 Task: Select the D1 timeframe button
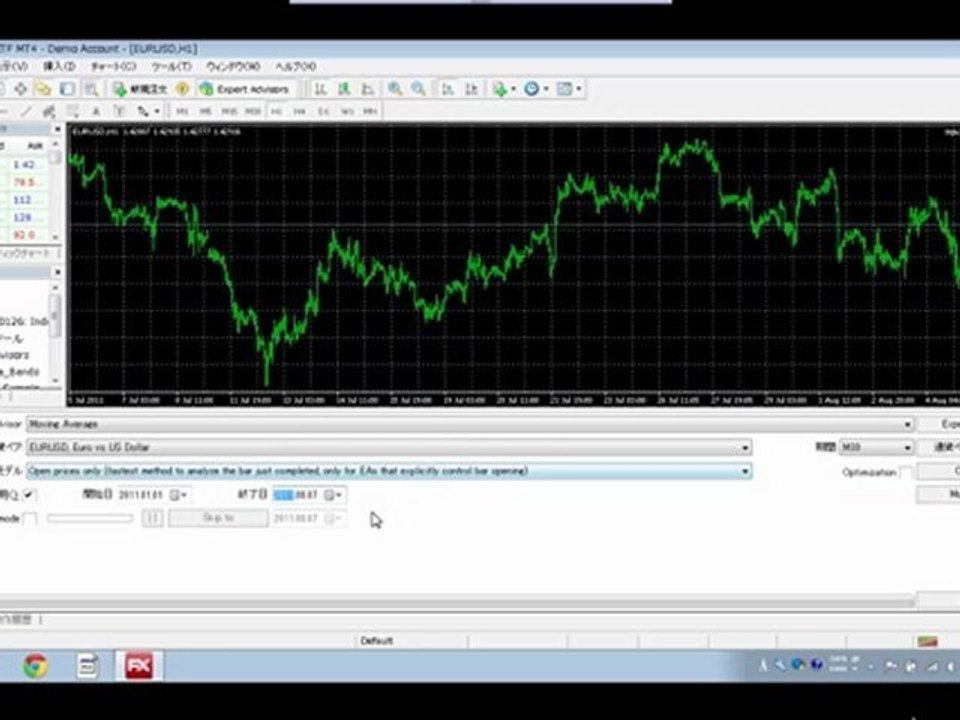coord(323,111)
